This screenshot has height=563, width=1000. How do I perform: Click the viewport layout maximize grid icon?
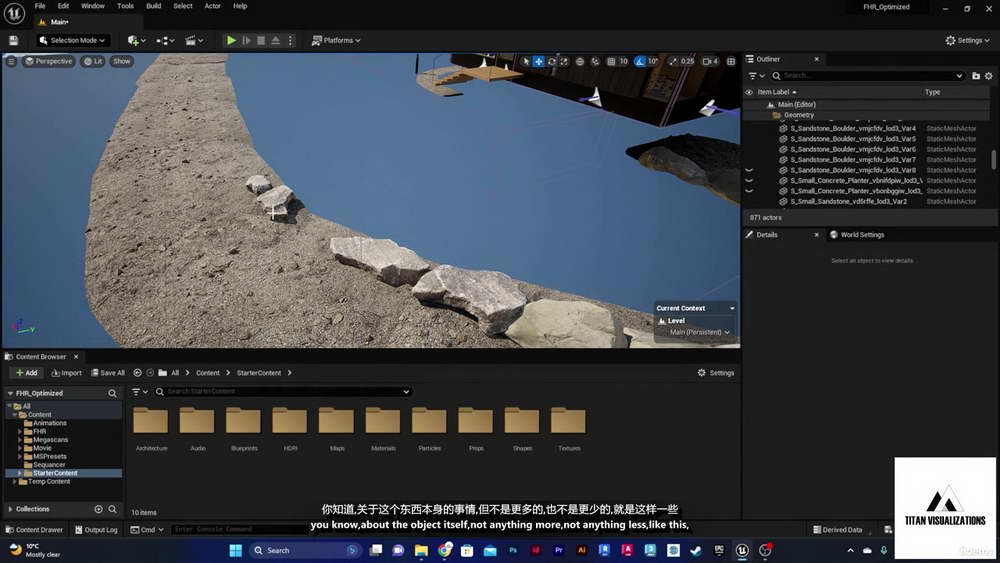point(731,61)
